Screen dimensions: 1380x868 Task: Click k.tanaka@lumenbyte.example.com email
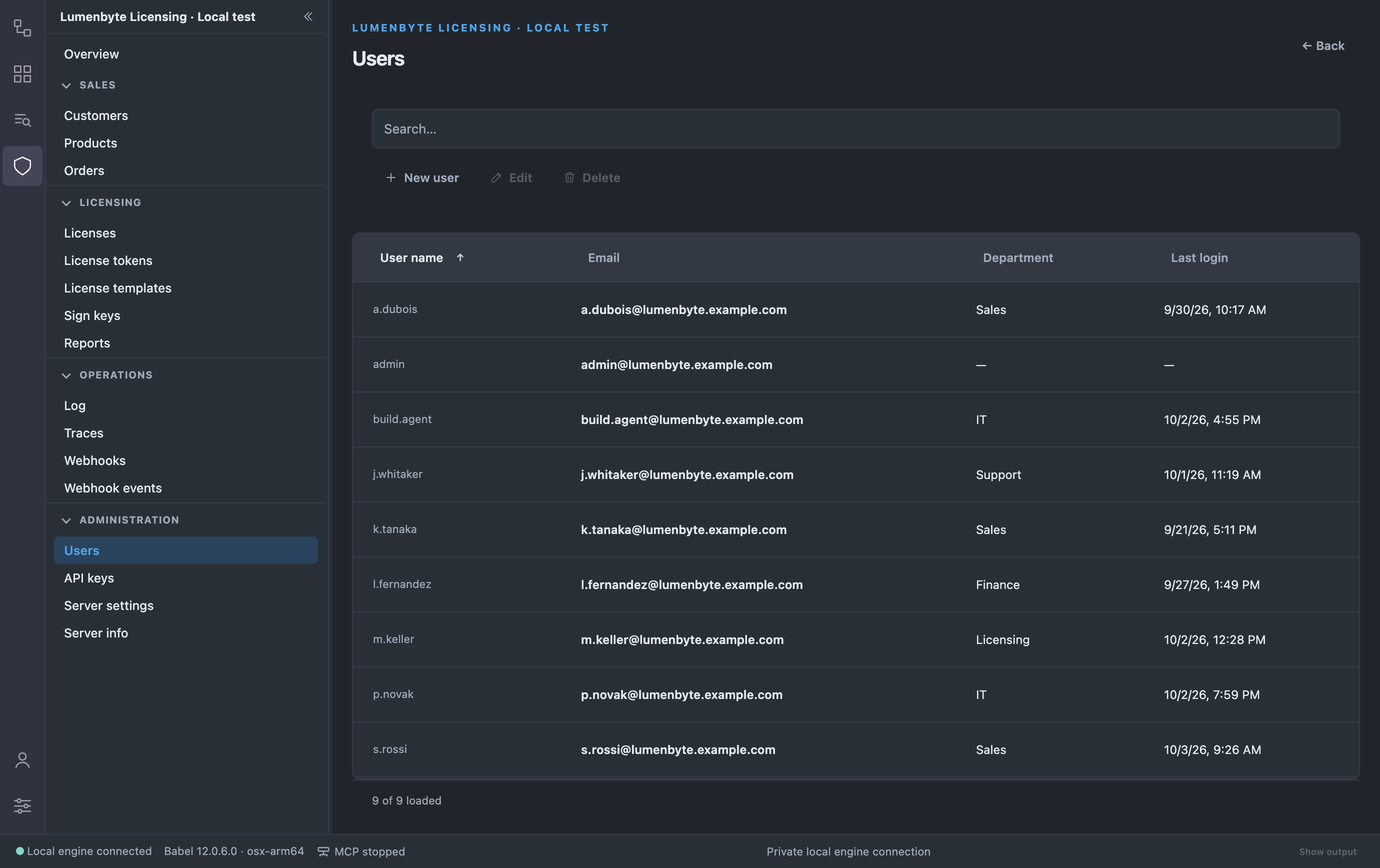pos(683,529)
